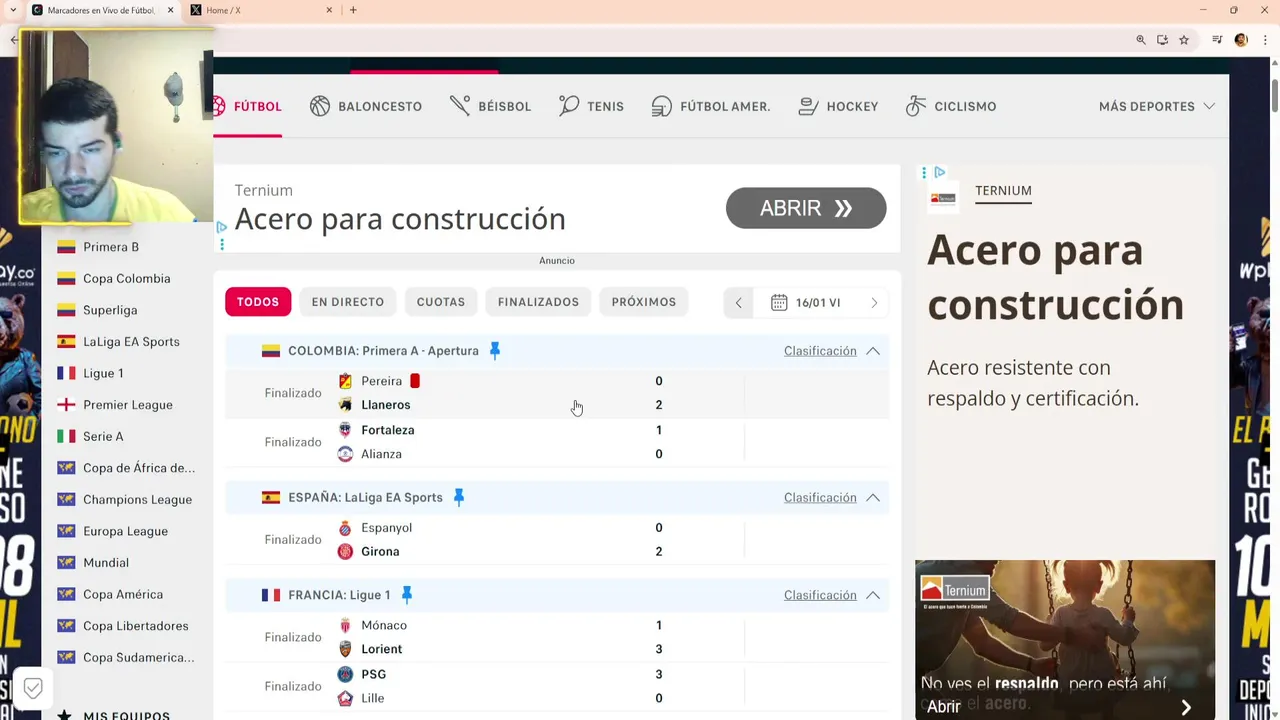Click the page vertical scrollbar
1280x720 pixels.
(1275, 95)
